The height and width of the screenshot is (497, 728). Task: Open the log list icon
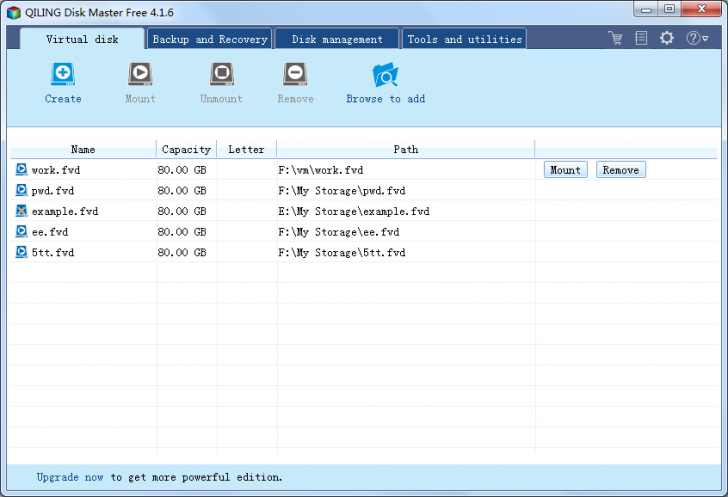(x=641, y=38)
